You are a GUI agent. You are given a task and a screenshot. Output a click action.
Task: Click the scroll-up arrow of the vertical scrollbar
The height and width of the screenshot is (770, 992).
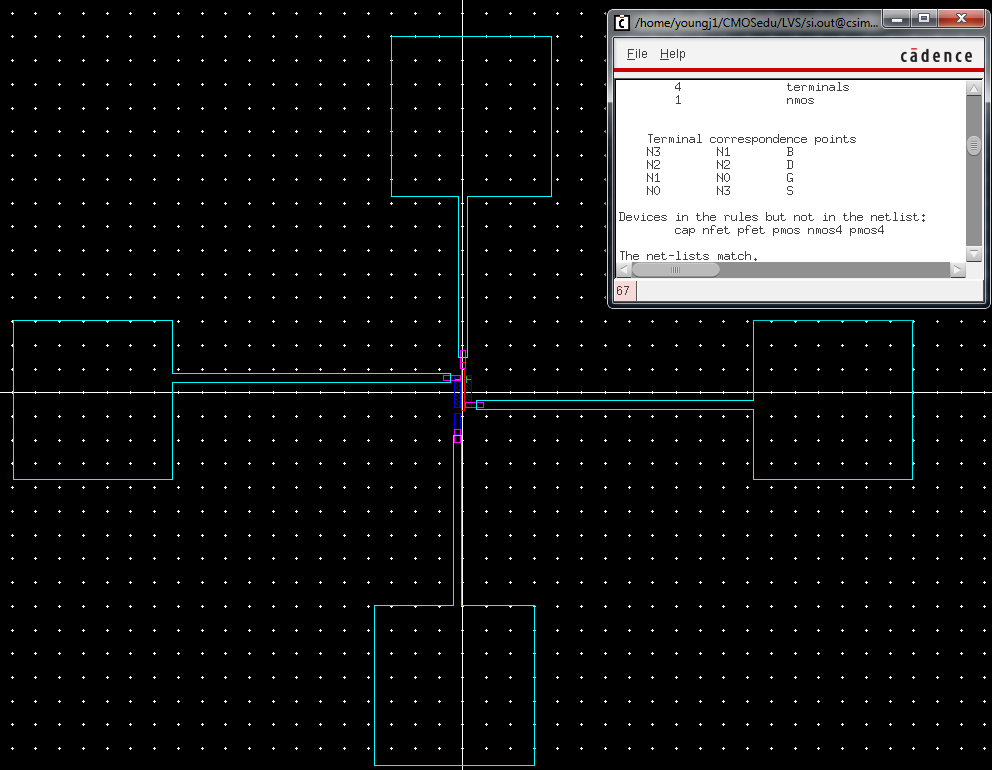point(972,87)
